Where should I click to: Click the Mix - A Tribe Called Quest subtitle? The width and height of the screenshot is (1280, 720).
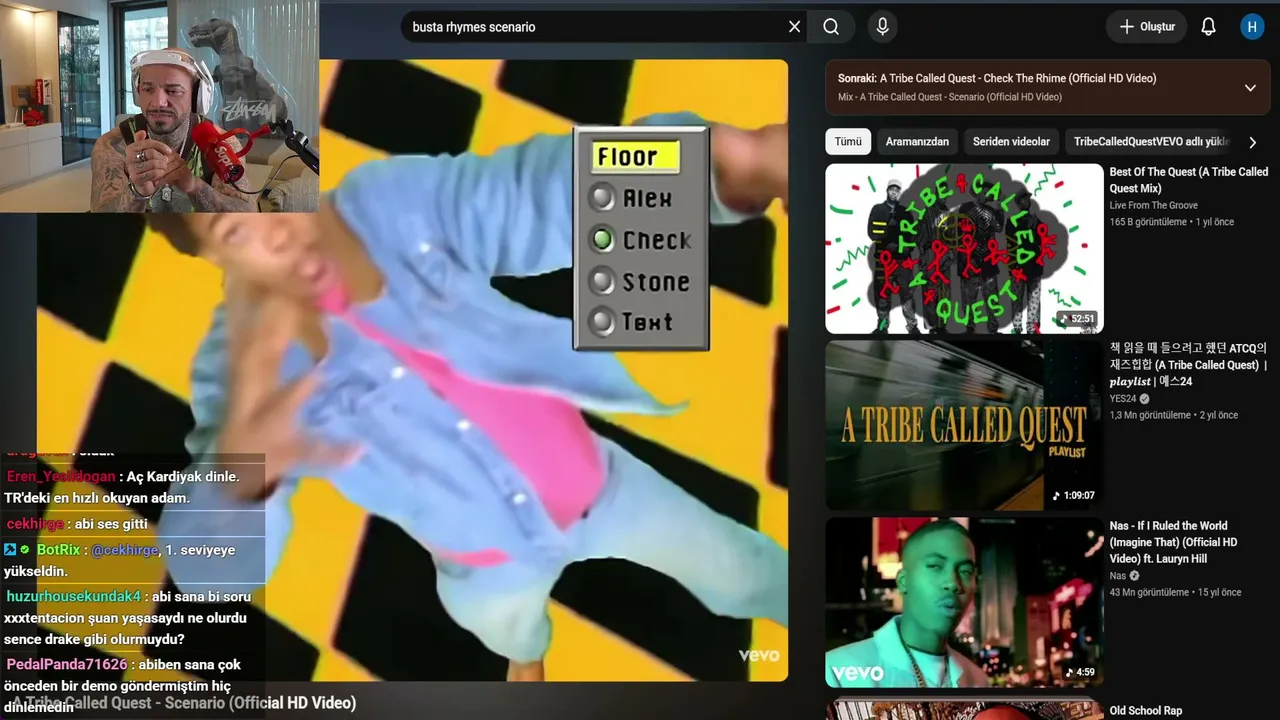pyautogui.click(x=950, y=97)
